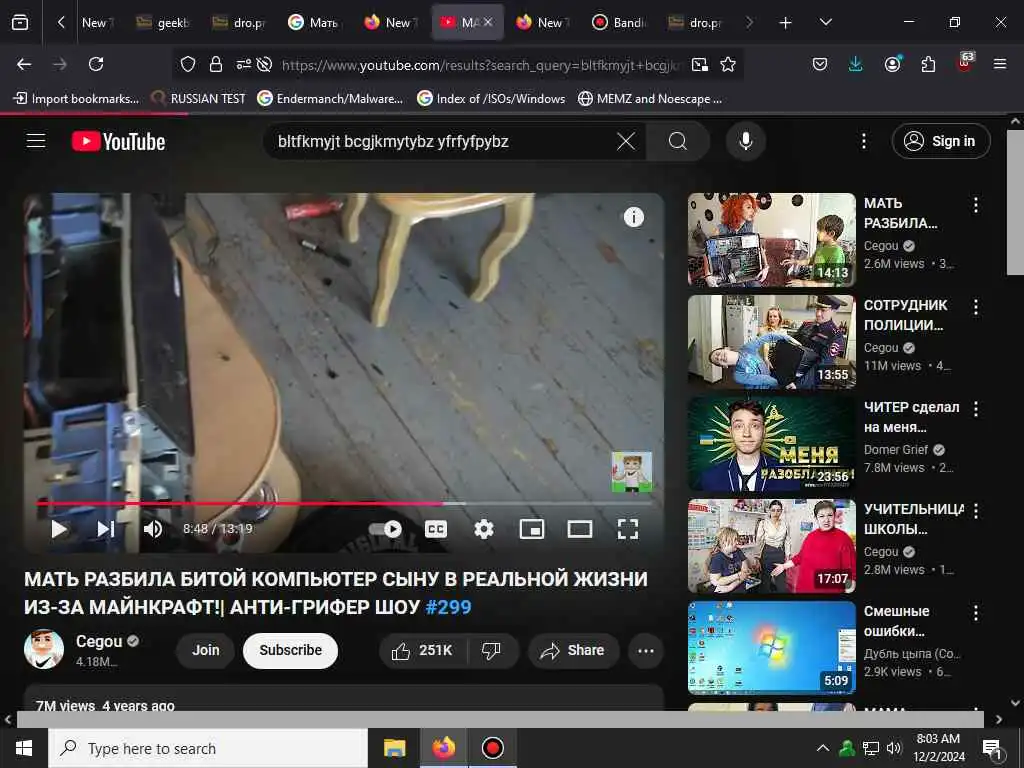Click in the YouTube search field

coord(443,141)
